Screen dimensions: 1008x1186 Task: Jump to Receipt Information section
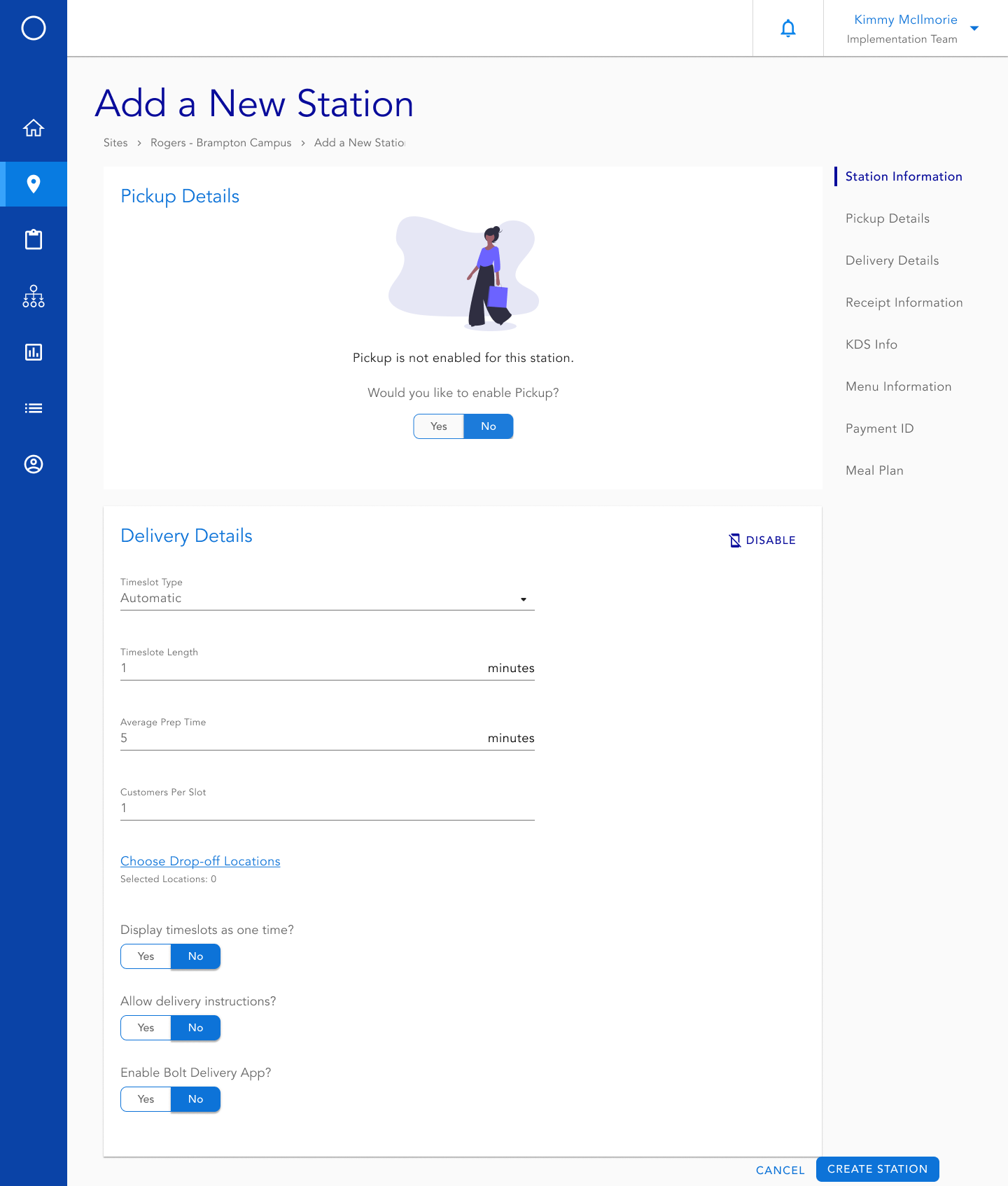(x=904, y=302)
